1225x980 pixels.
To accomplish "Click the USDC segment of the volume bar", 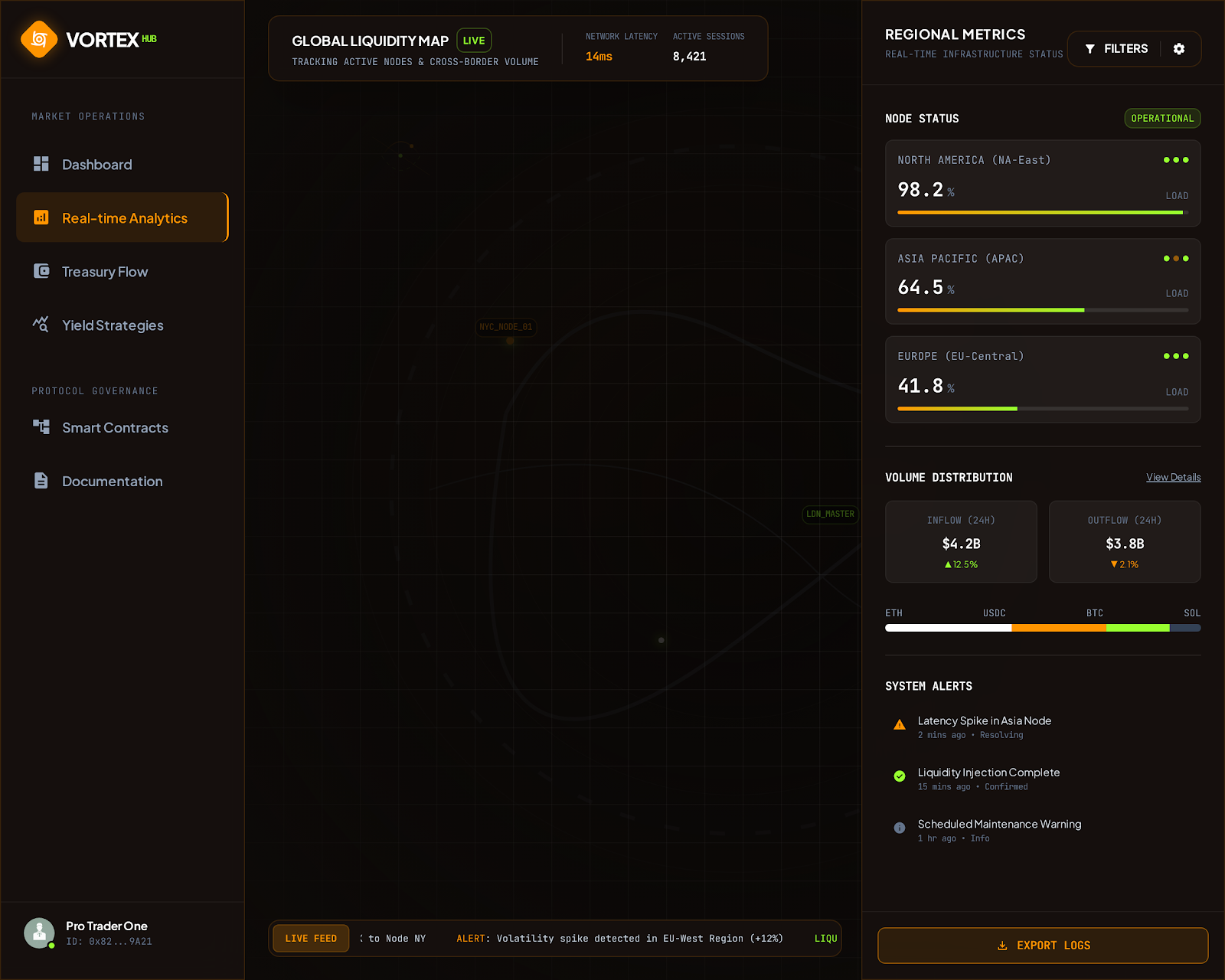I will [x=1059, y=627].
